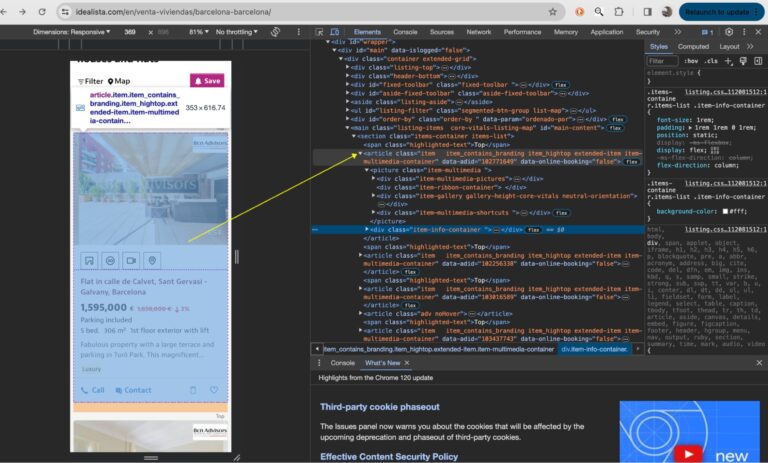Viewport: 768px width, 463px height.
Task: Open the Performance tab
Action: point(522,32)
